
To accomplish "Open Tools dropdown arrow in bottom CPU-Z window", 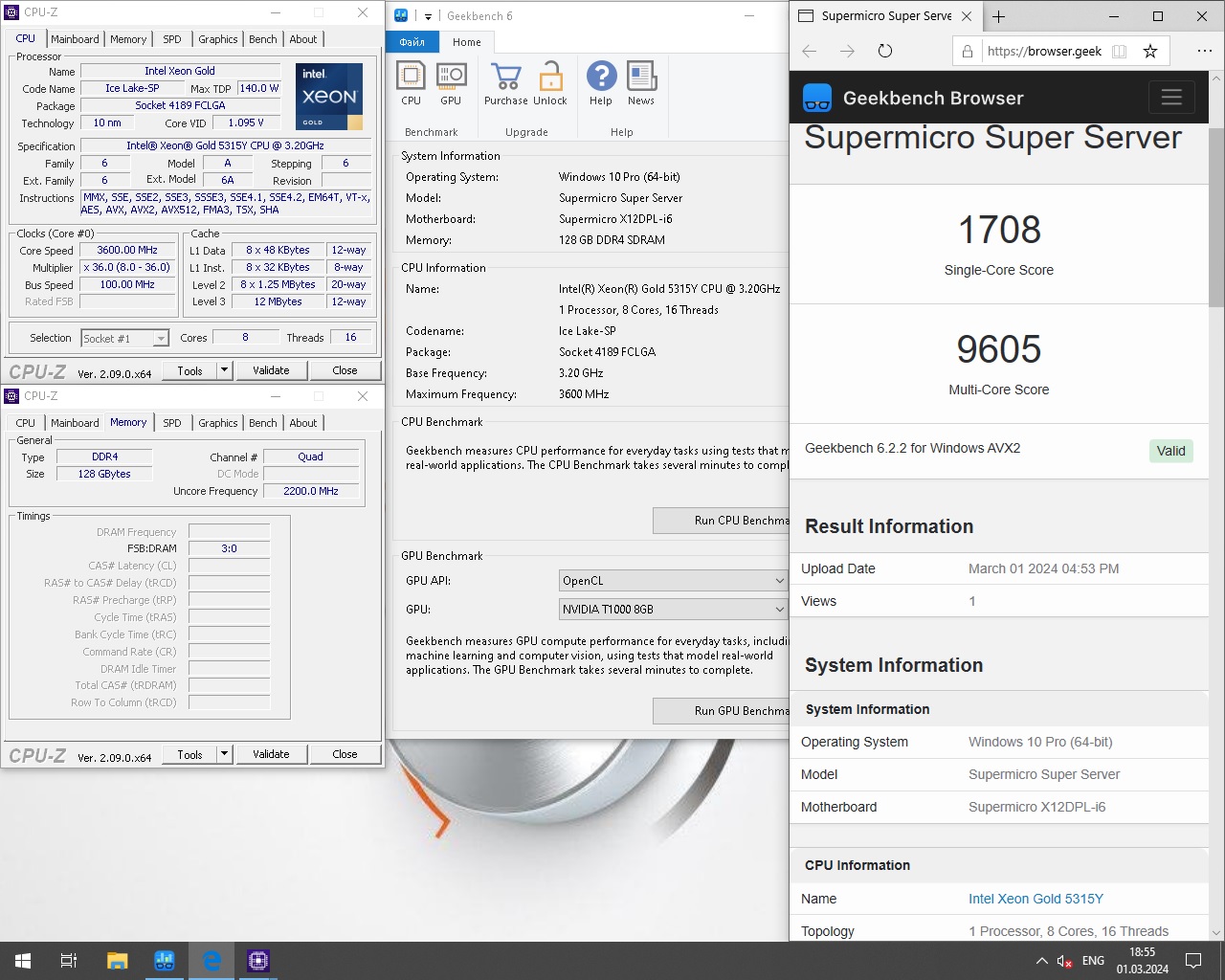I will [224, 754].
